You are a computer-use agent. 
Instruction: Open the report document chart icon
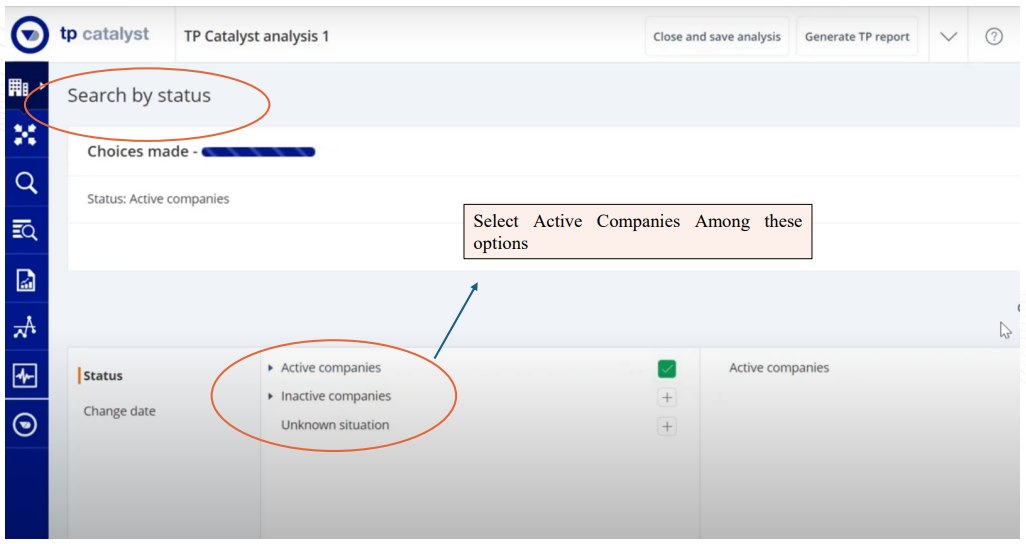25,280
